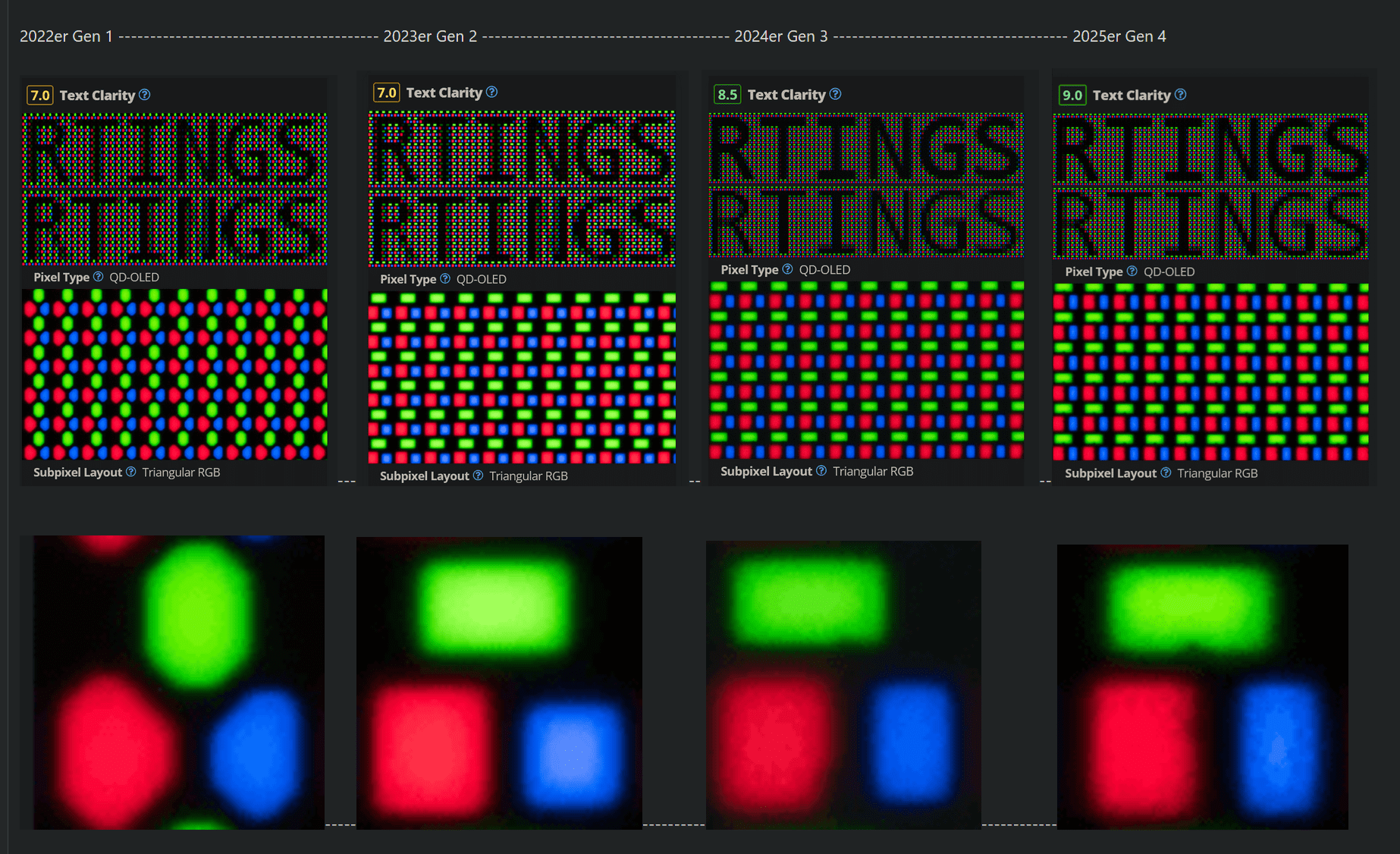Click the '2023er Gen 2' heading text

[430, 36]
